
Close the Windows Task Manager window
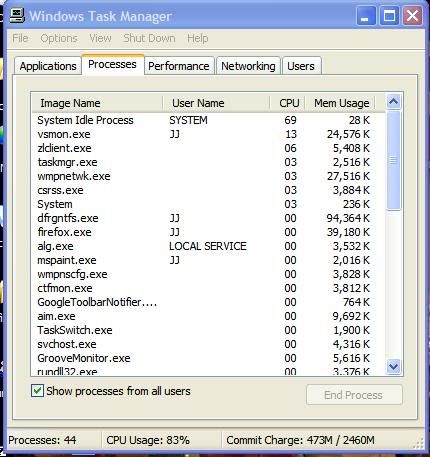click(x=412, y=16)
